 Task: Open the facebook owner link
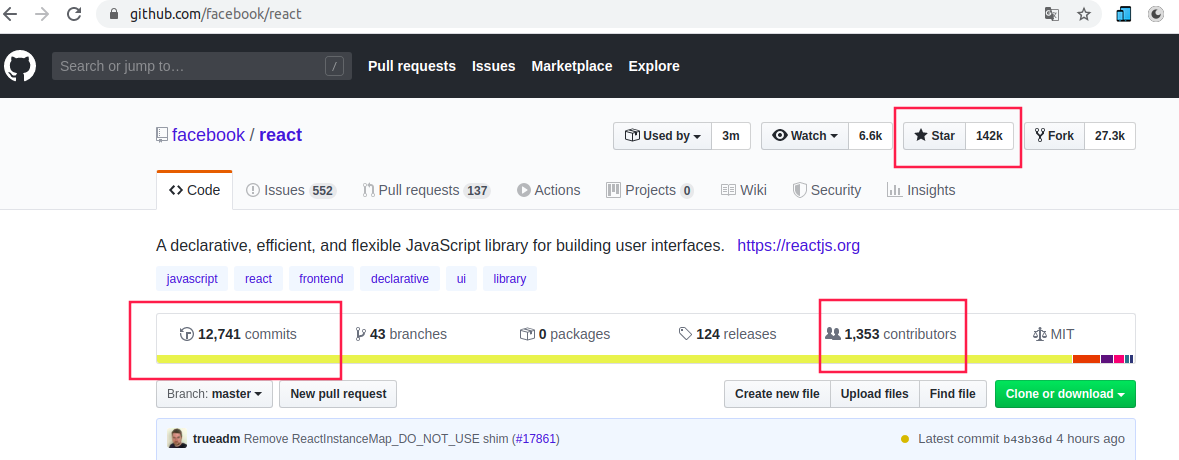(208, 135)
